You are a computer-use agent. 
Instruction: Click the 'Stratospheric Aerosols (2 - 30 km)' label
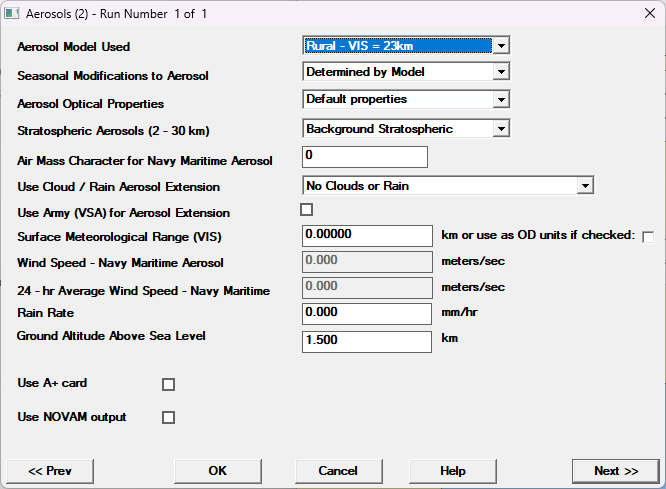pos(113,131)
